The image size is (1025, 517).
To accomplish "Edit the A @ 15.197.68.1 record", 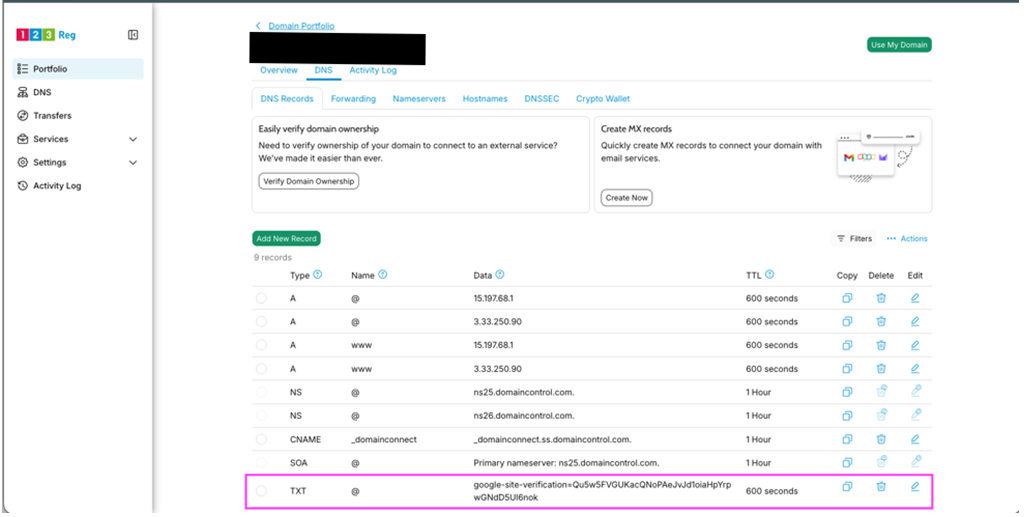I will 915,298.
